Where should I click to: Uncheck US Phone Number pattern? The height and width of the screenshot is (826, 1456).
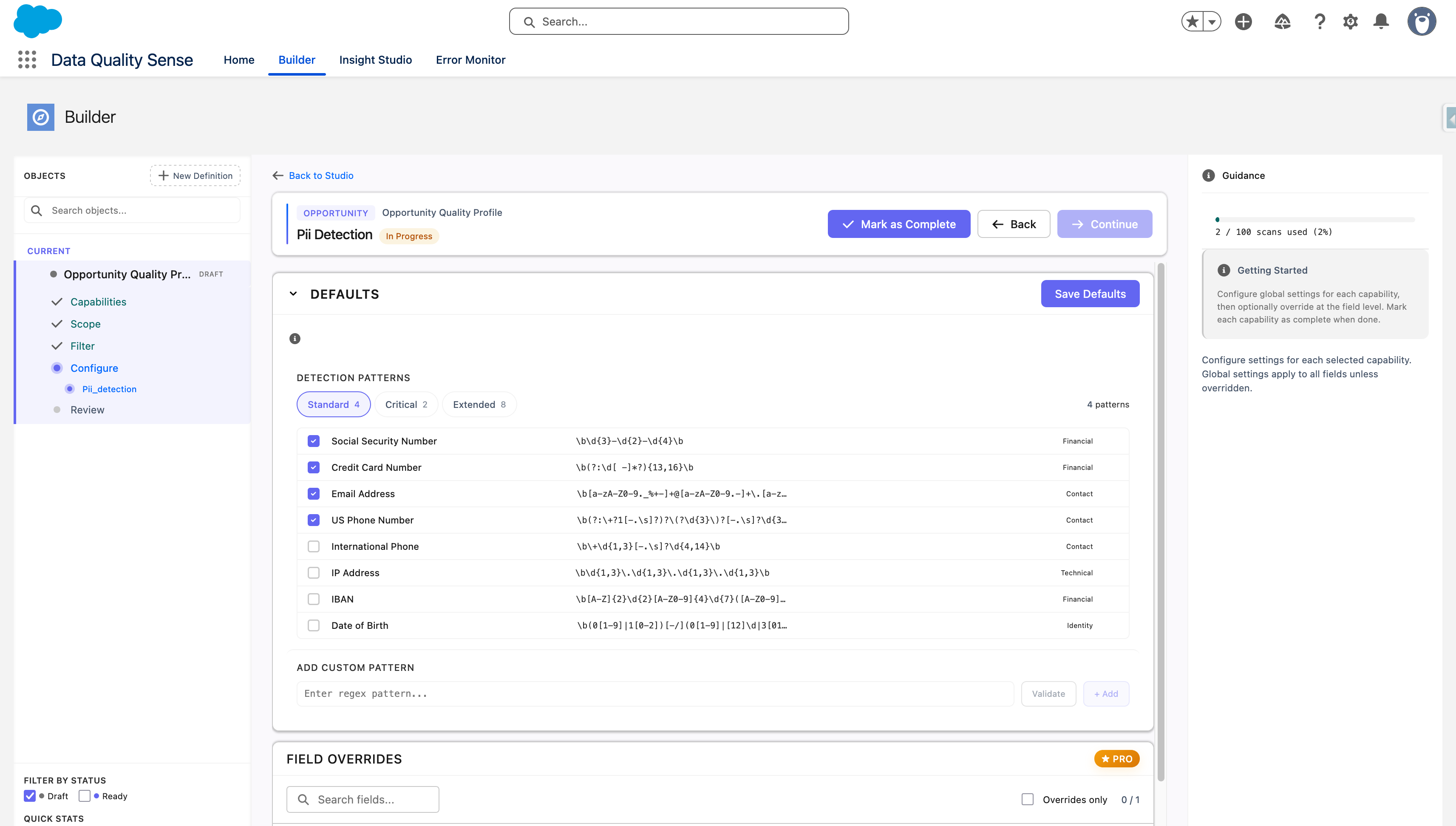click(314, 520)
